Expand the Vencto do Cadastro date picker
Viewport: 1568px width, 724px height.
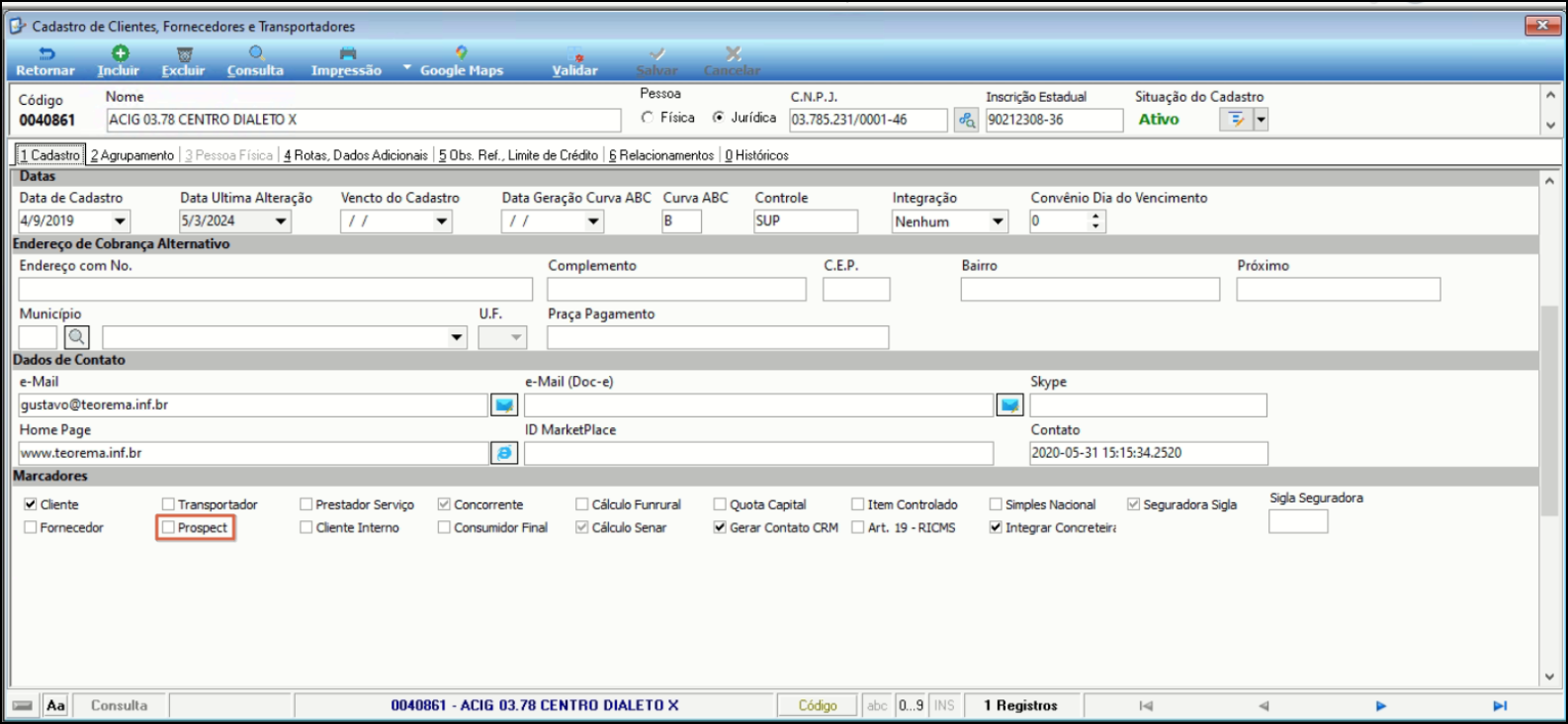coord(443,222)
